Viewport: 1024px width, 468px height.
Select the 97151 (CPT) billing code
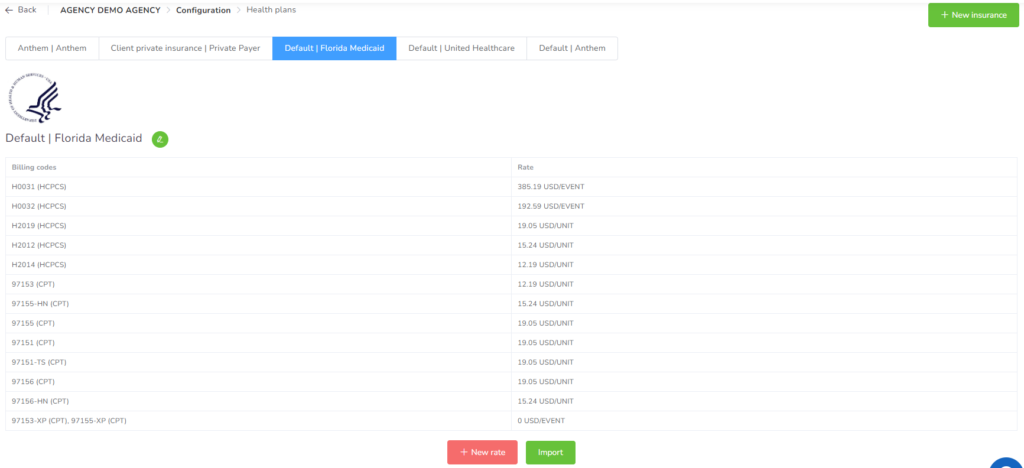33,343
